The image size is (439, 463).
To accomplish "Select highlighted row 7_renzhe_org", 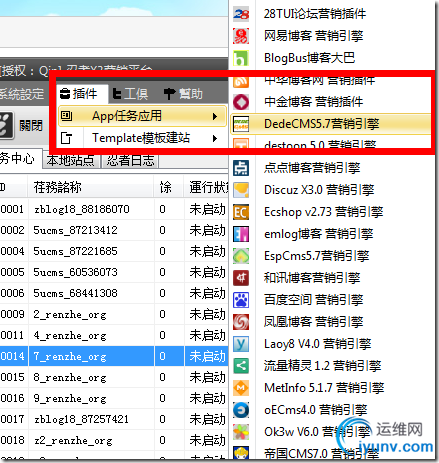I will pyautogui.click(x=114, y=356).
